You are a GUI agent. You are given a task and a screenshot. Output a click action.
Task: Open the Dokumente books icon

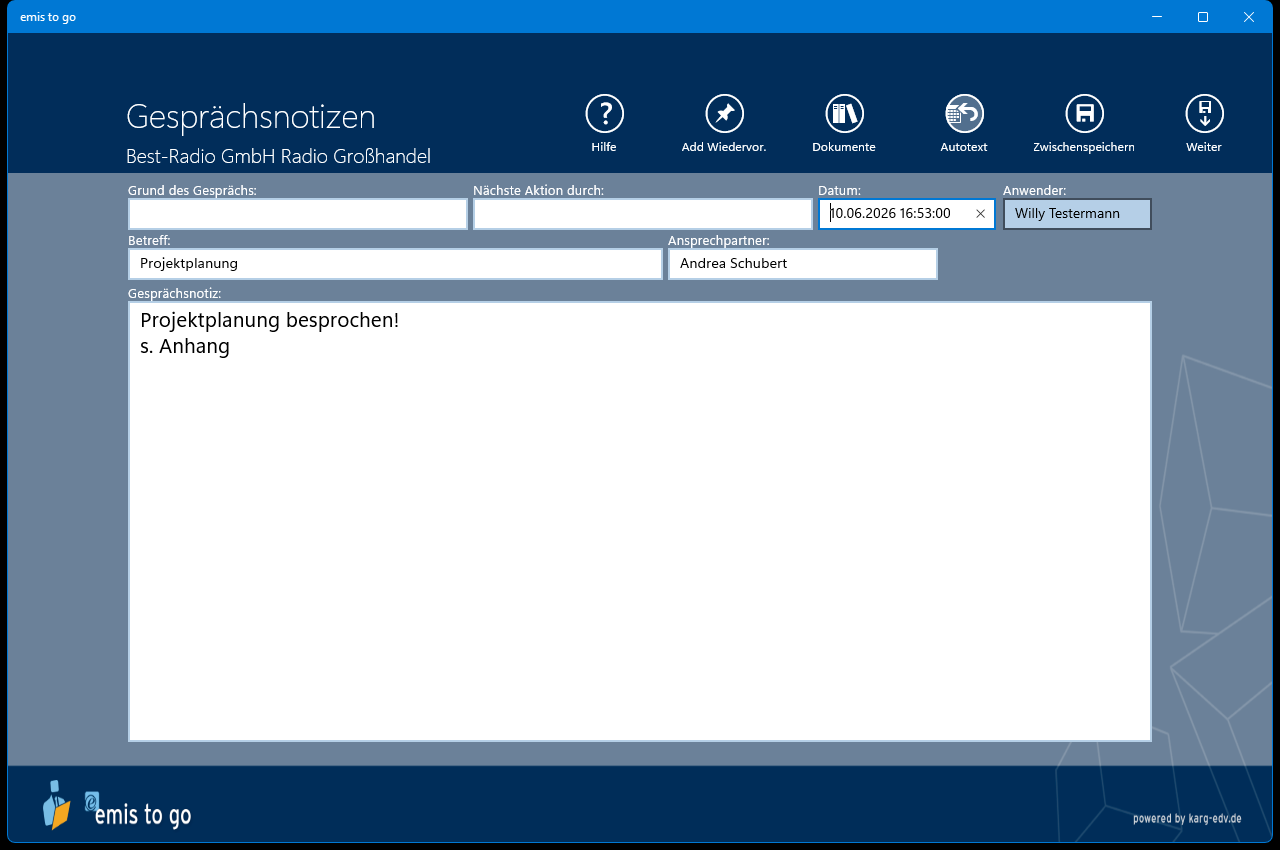(x=844, y=114)
